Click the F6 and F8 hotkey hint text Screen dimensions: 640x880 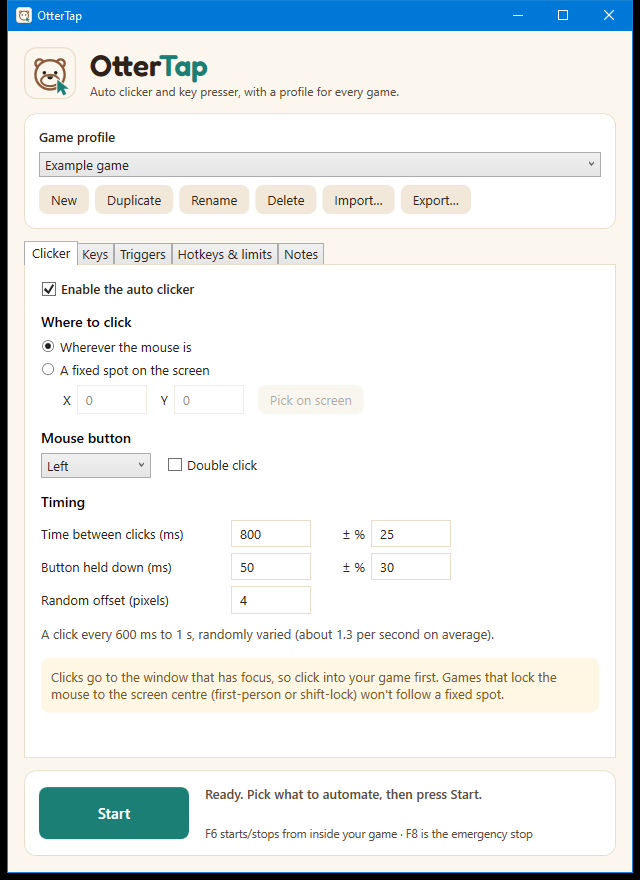tap(369, 834)
